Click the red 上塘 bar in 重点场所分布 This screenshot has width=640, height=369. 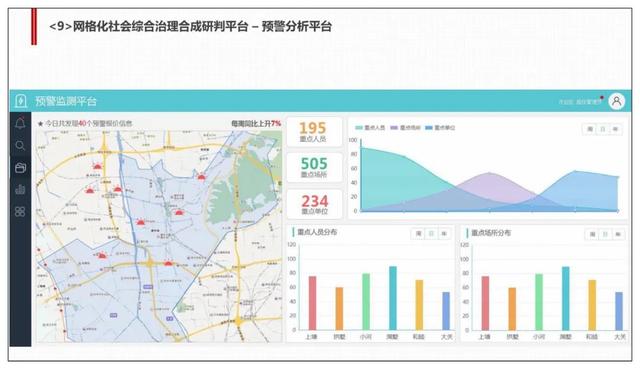485,303
